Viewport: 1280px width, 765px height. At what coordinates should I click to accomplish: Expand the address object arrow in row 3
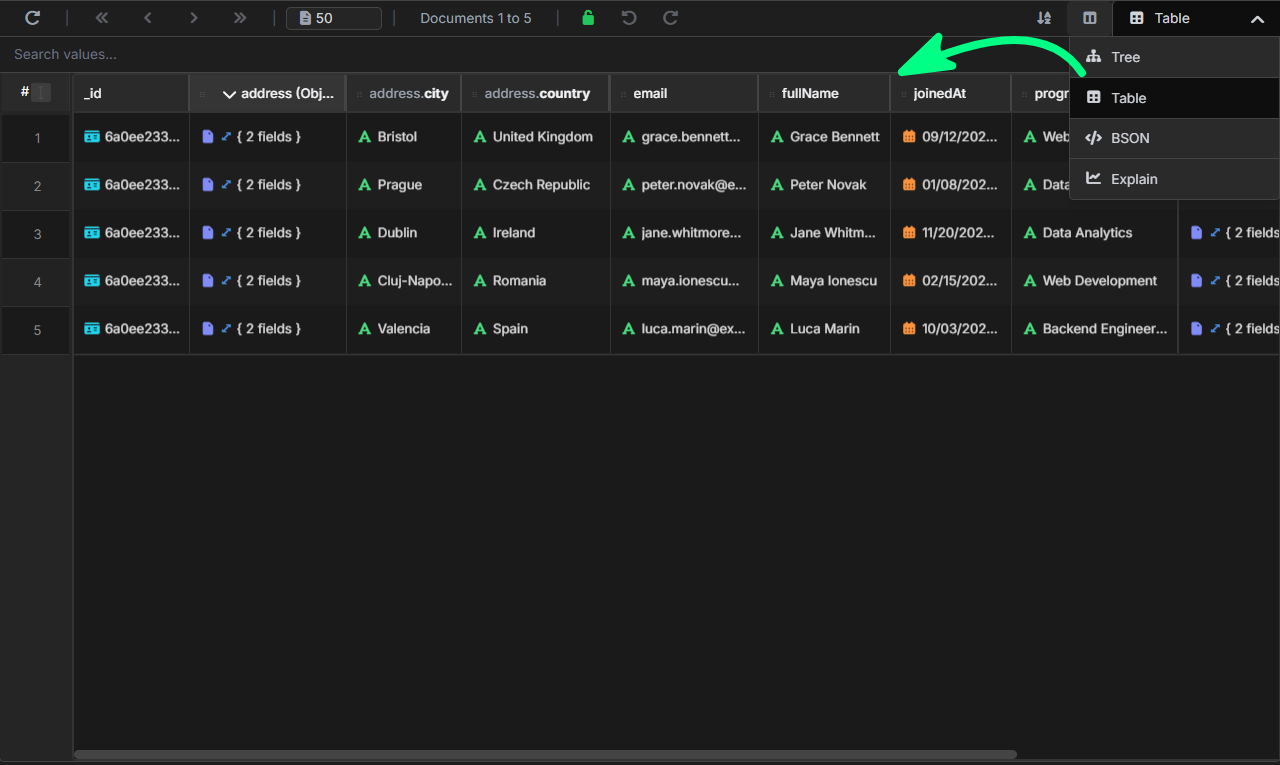[226, 233]
